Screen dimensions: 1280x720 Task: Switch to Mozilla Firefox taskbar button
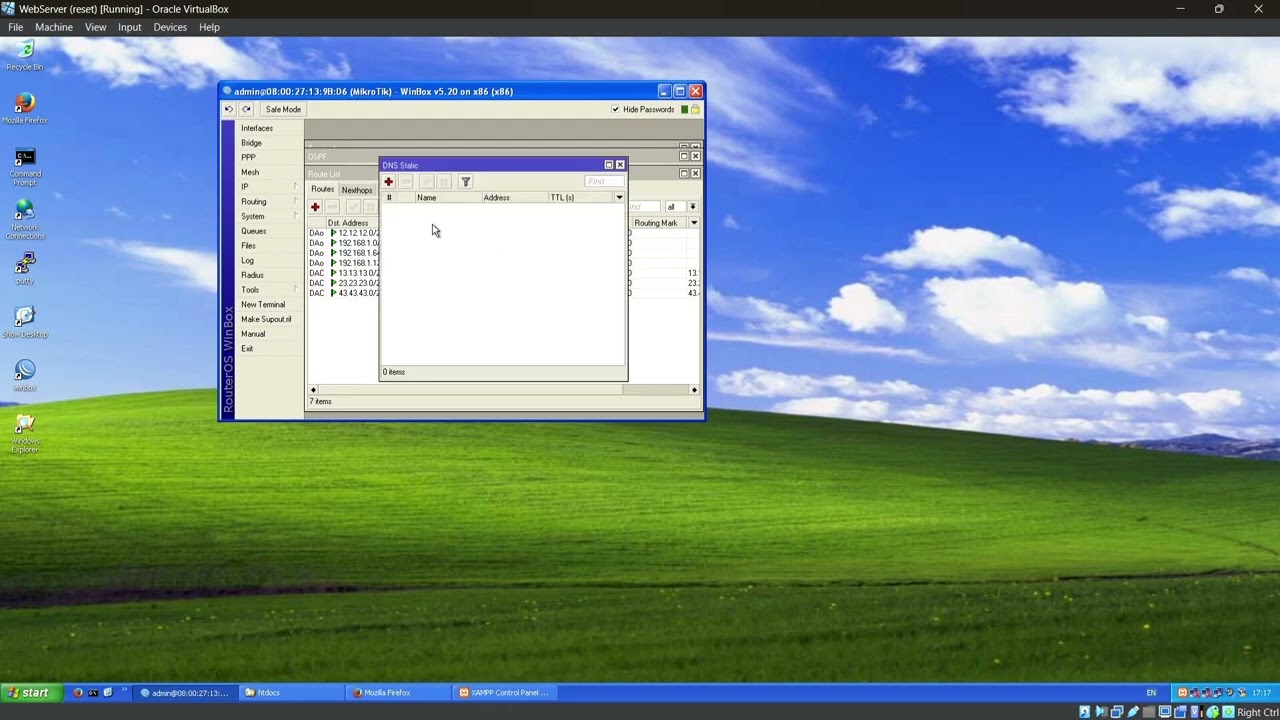[398, 692]
